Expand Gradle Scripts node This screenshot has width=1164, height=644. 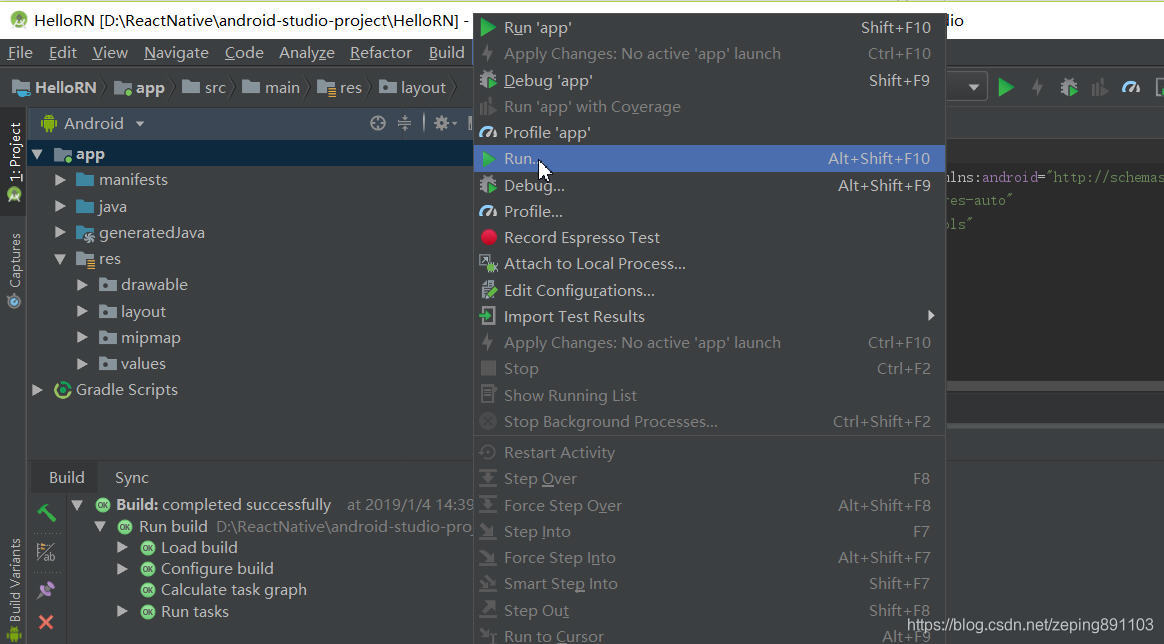[x=36, y=390]
